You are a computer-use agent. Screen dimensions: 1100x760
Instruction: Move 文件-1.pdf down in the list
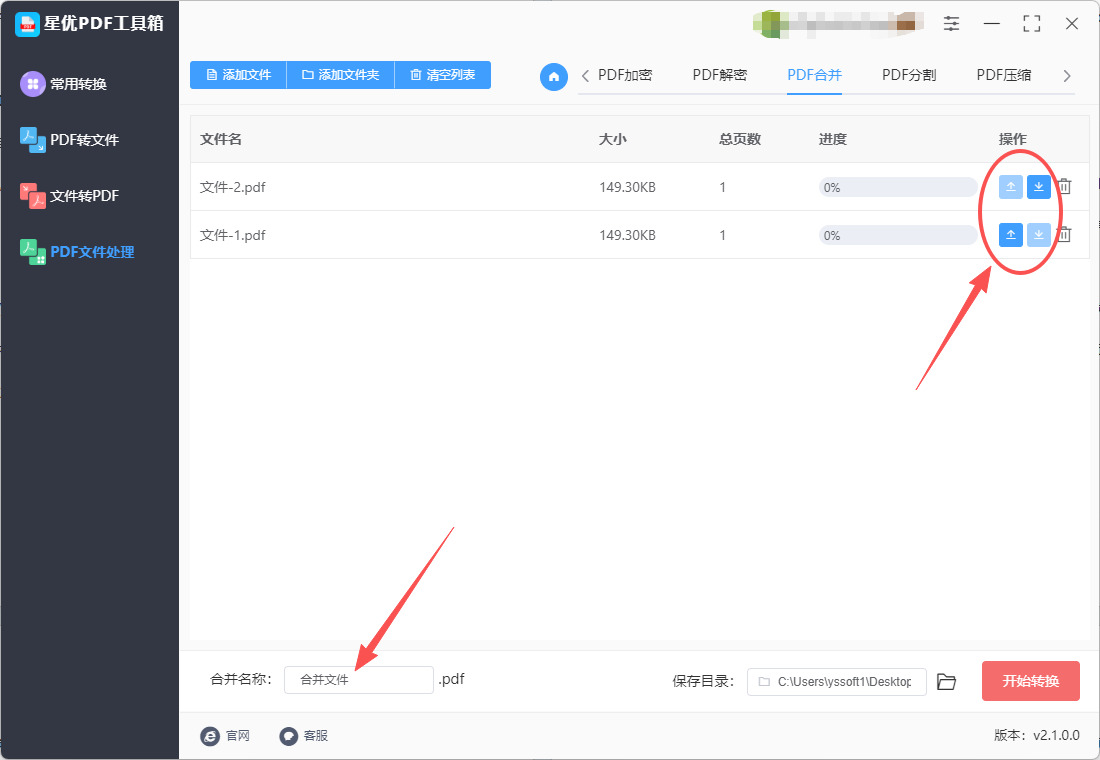[1039, 234]
